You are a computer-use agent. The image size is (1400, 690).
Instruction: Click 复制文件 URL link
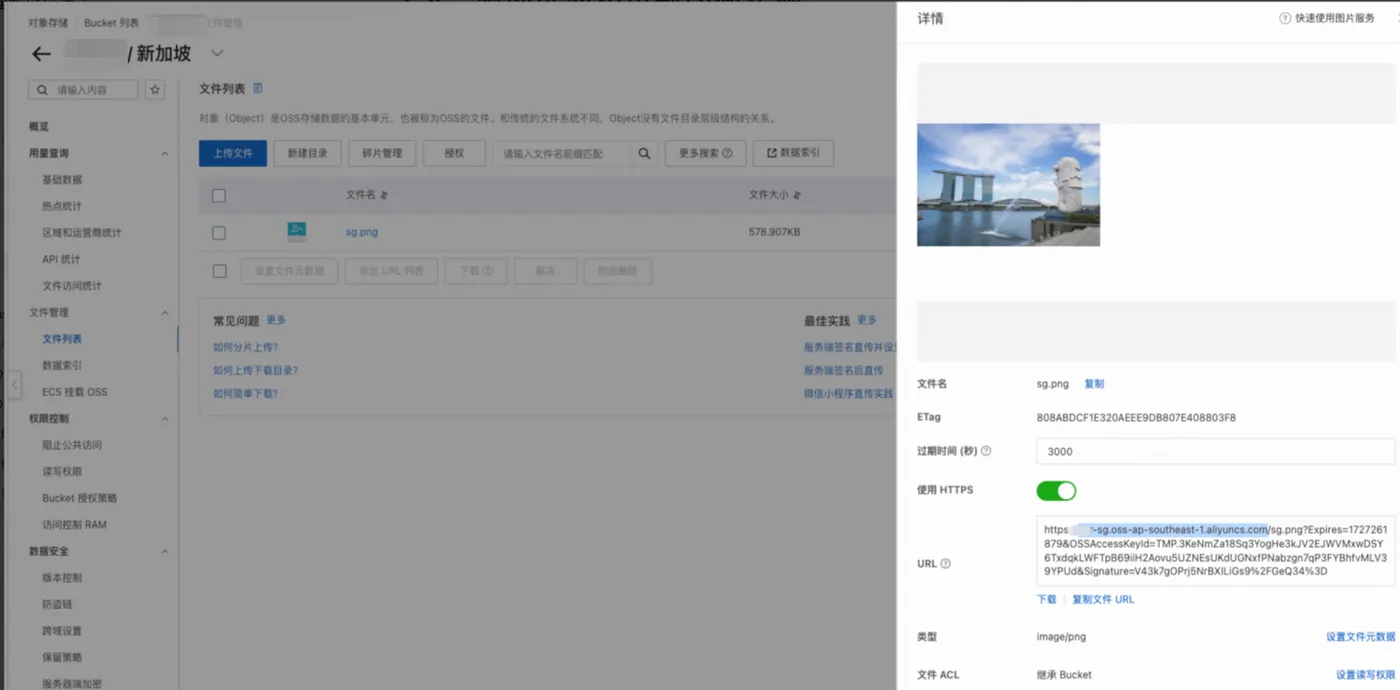click(1103, 599)
